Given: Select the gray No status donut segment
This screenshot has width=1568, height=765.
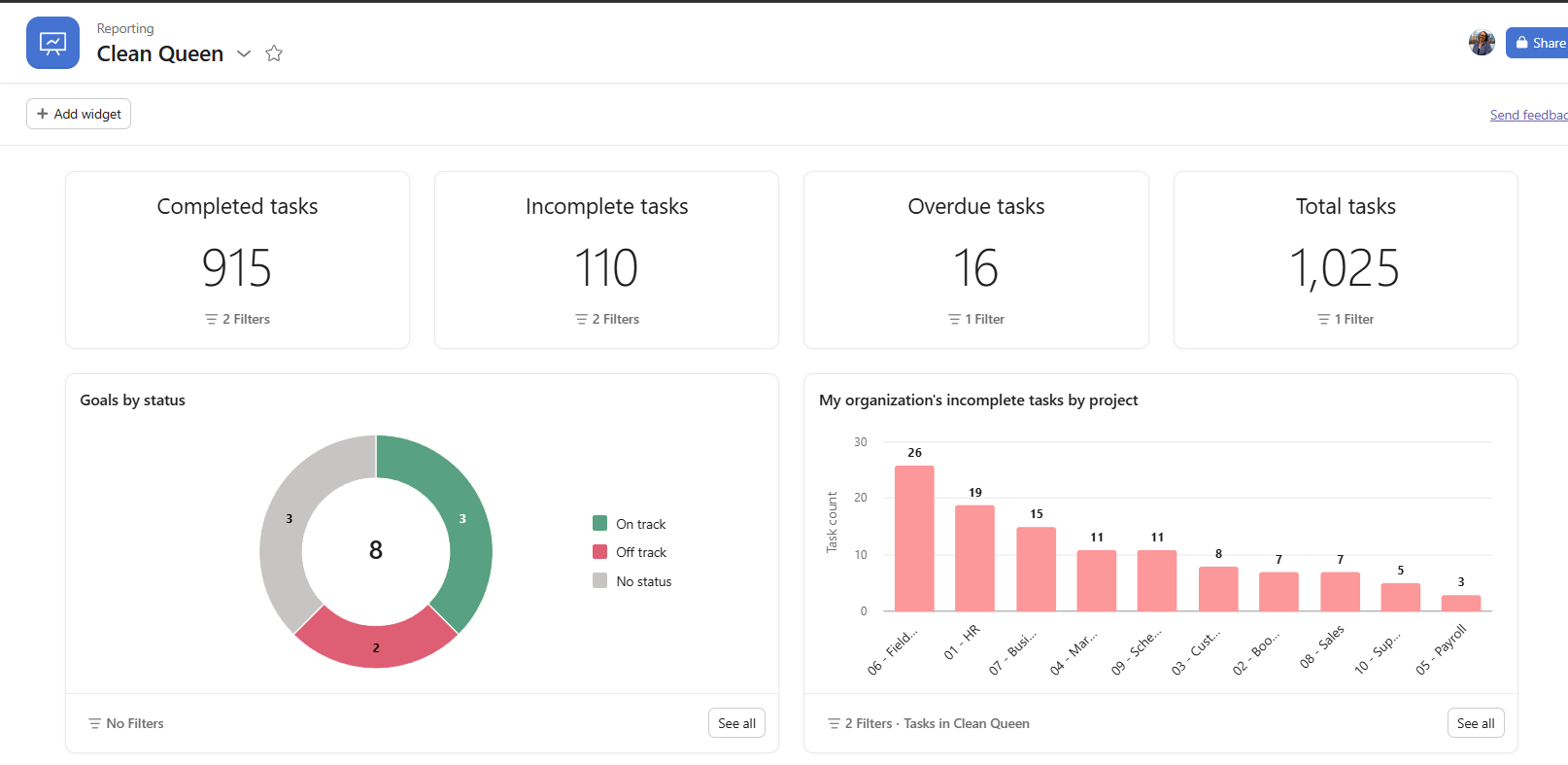Looking at the screenshot, I should pos(289,519).
